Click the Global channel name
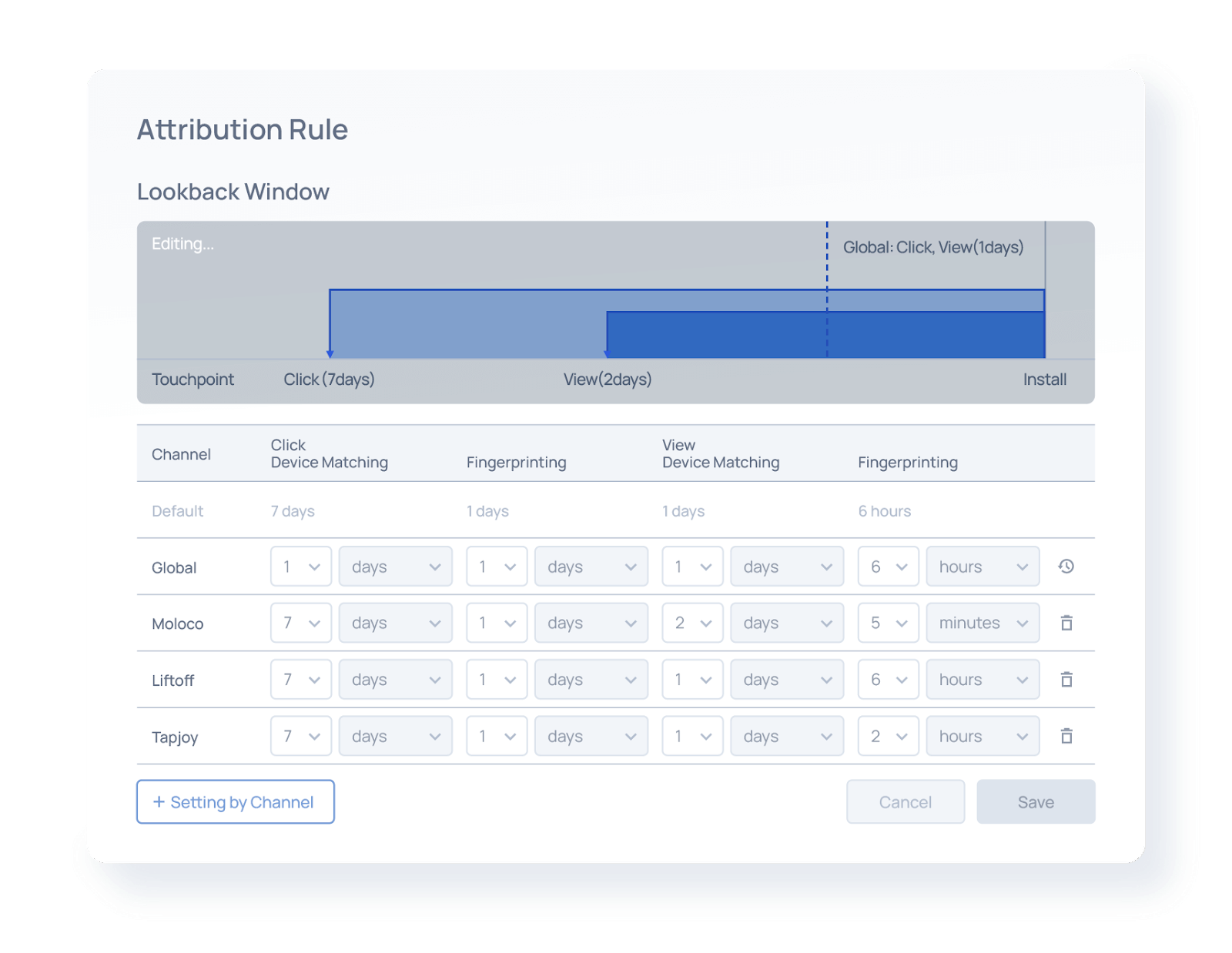 tap(174, 567)
